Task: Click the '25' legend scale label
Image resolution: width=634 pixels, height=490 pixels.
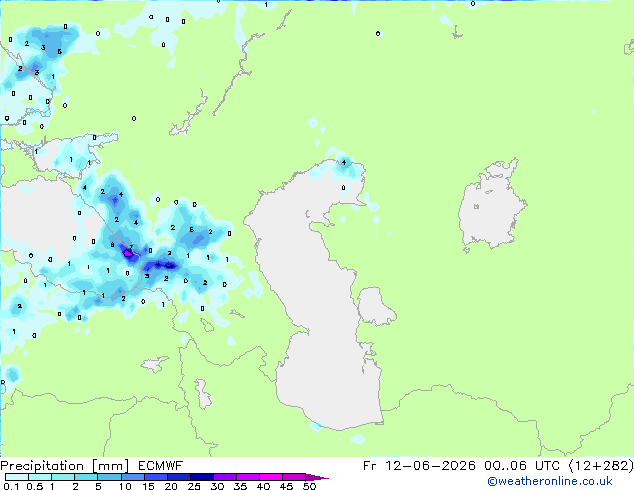Action: (194, 486)
